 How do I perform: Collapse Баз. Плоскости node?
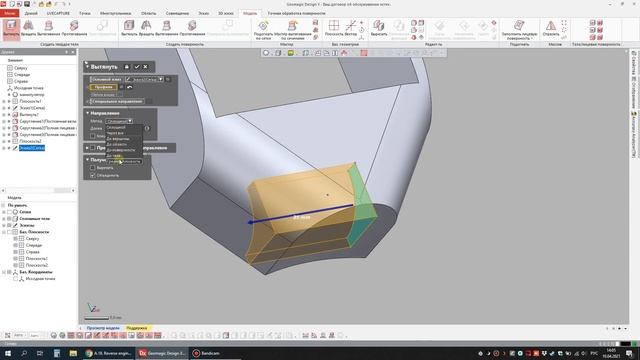[4, 232]
